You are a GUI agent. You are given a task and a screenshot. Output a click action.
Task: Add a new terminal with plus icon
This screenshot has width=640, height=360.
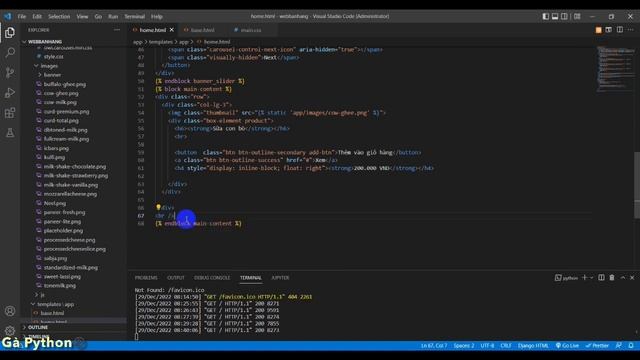point(584,278)
